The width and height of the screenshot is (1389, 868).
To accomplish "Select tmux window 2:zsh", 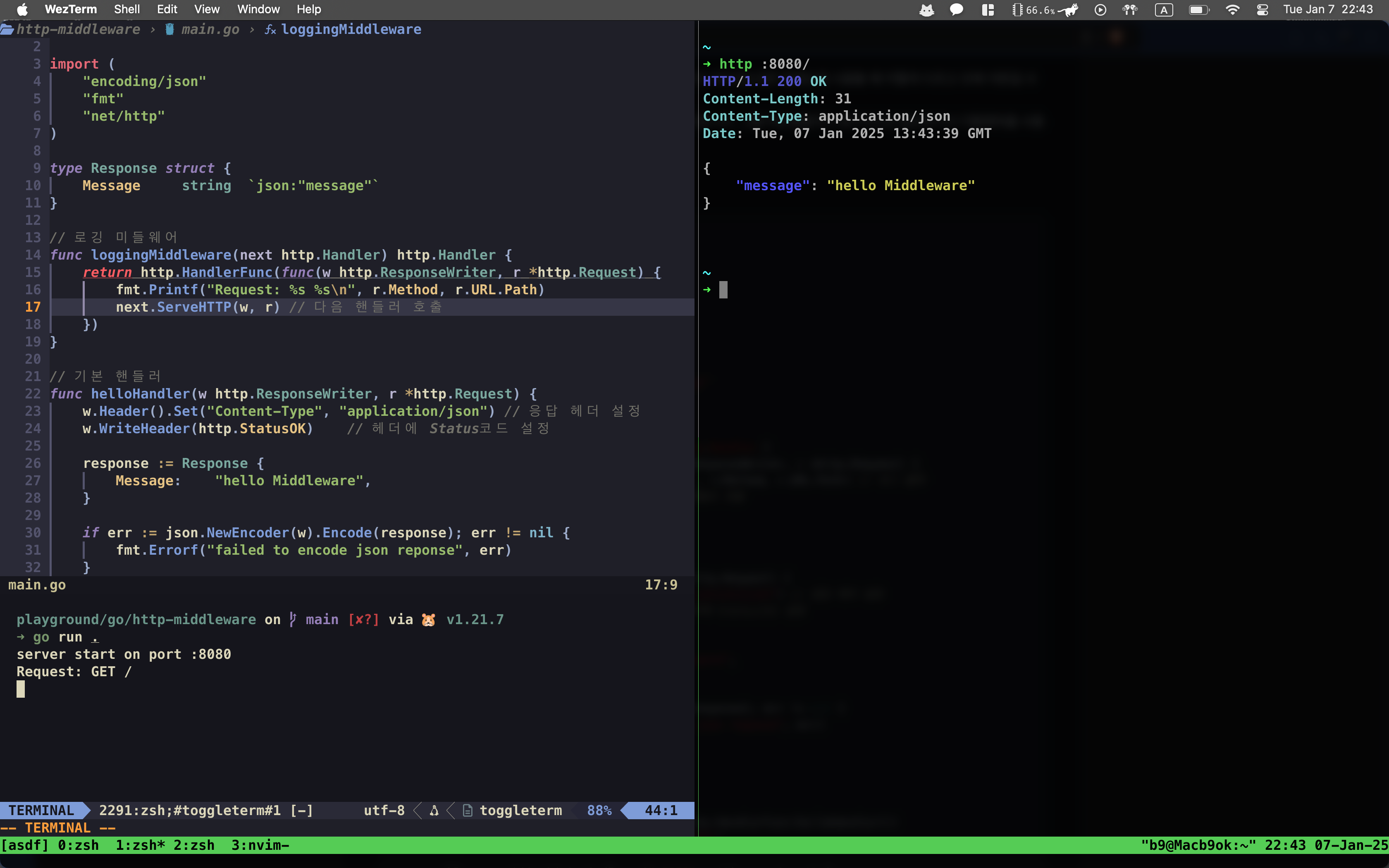I will tap(194, 845).
